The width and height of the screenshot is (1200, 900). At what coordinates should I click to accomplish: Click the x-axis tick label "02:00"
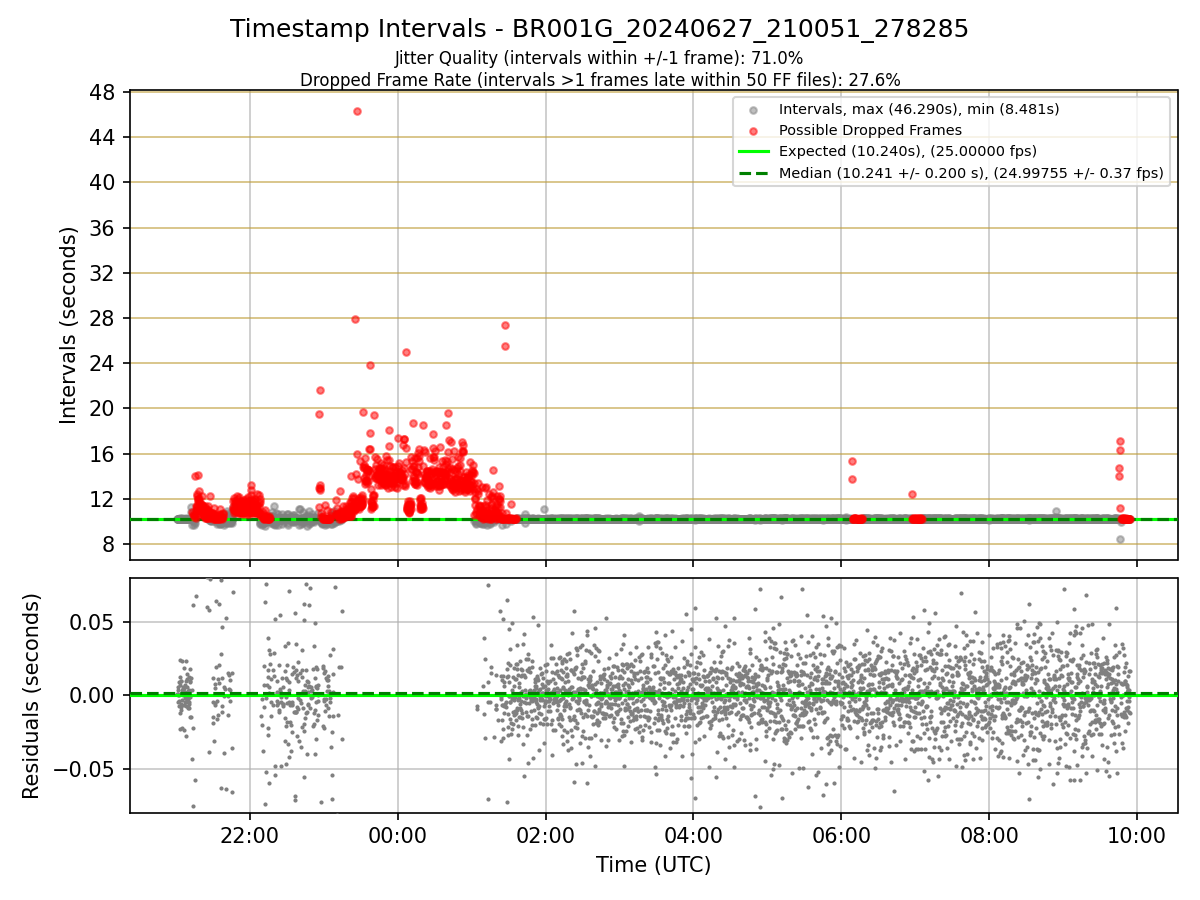coord(546,836)
